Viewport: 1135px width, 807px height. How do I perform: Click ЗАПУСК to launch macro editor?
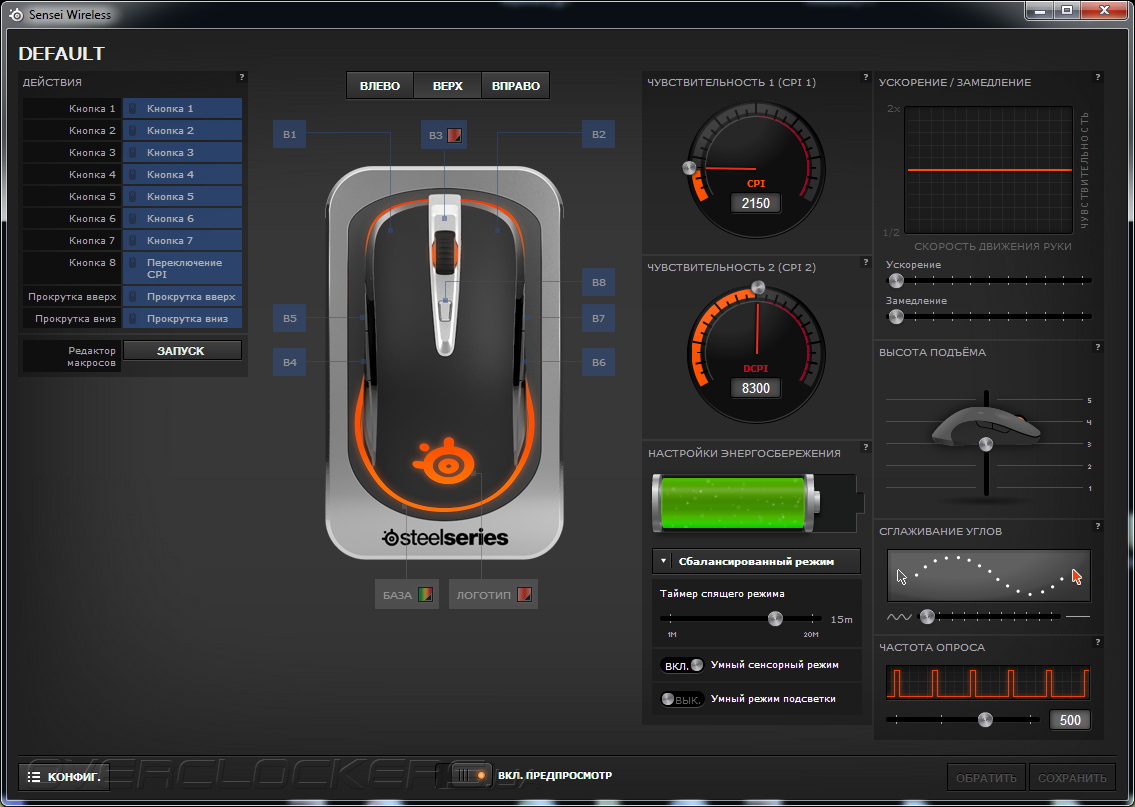click(182, 350)
